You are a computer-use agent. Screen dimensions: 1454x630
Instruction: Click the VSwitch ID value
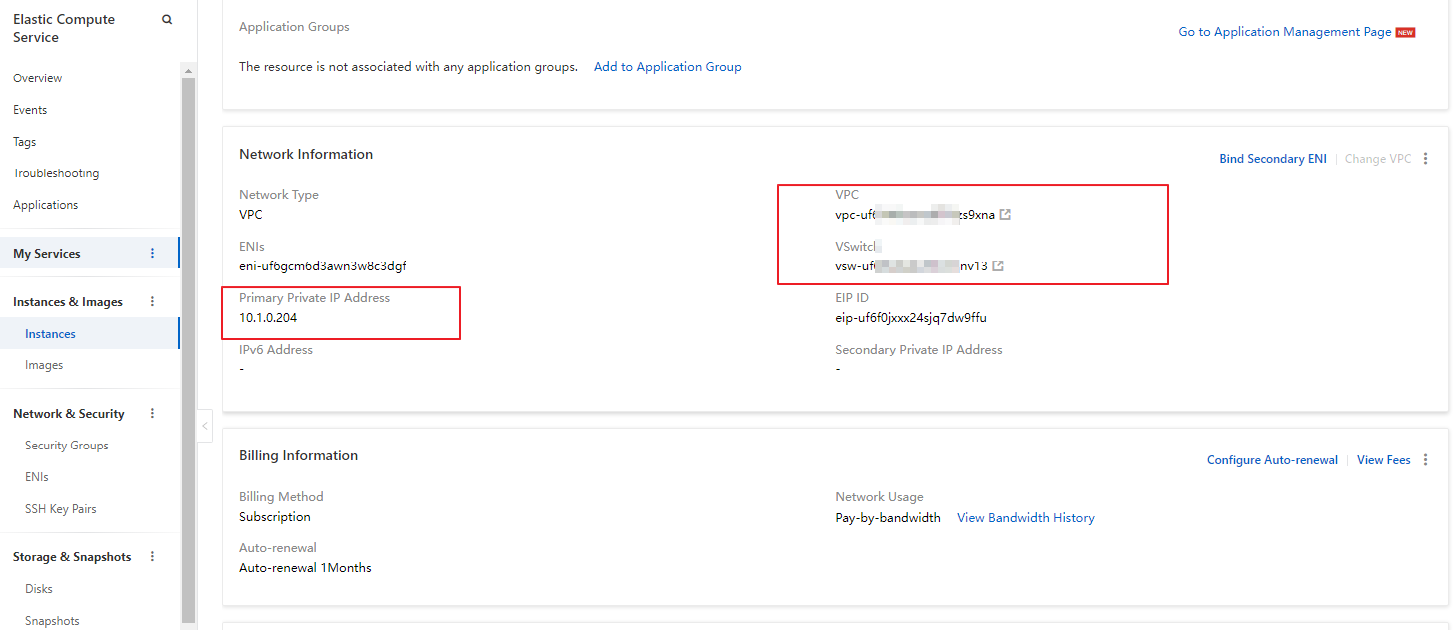[912, 266]
